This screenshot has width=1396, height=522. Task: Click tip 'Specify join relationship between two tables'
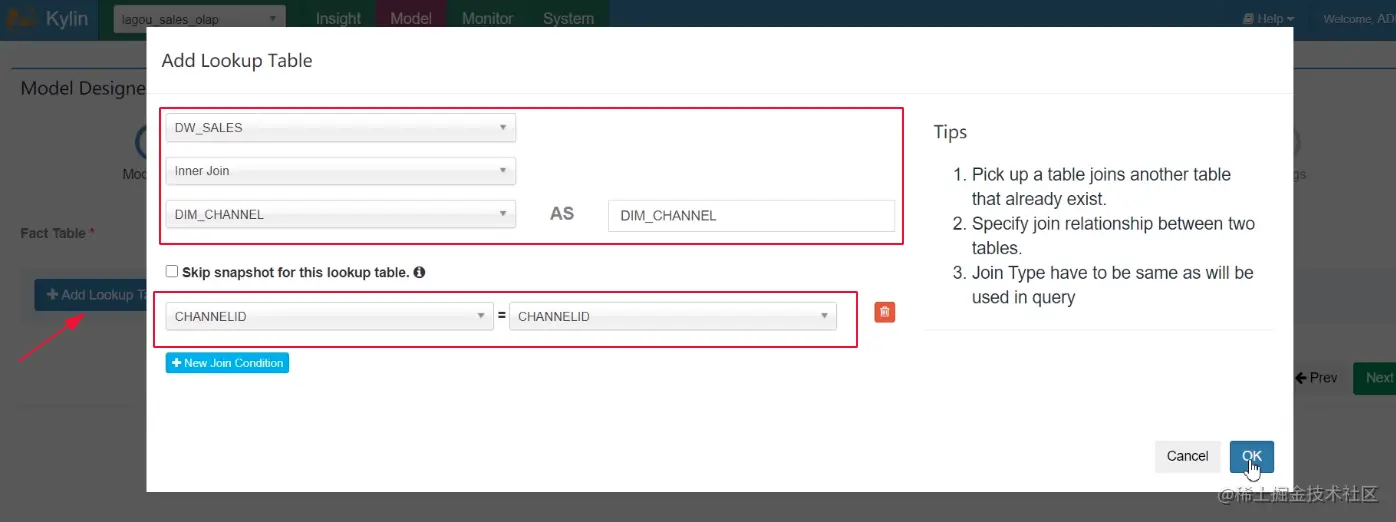[1113, 236]
